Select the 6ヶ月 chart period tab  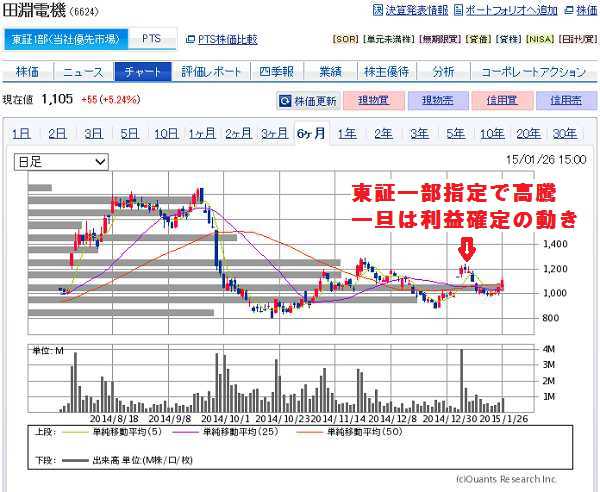click(311, 134)
